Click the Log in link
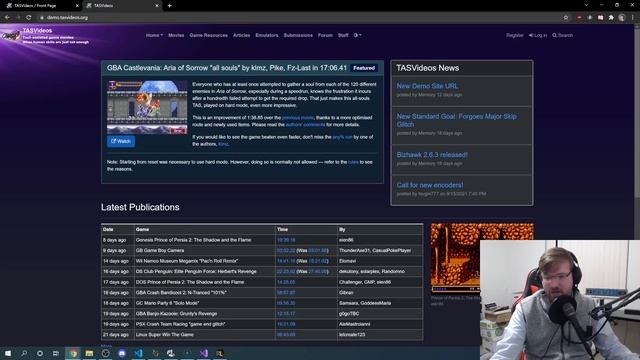This screenshot has height=360, width=640. click(x=538, y=36)
